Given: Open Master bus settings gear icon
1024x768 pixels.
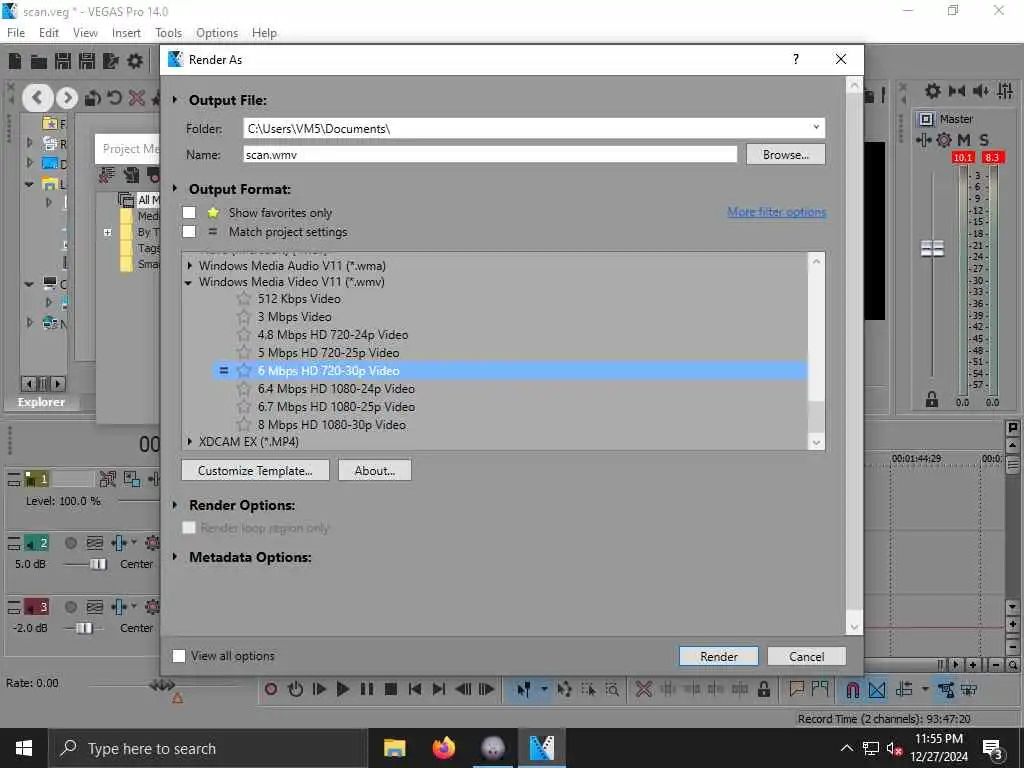Looking at the screenshot, I should [944, 140].
